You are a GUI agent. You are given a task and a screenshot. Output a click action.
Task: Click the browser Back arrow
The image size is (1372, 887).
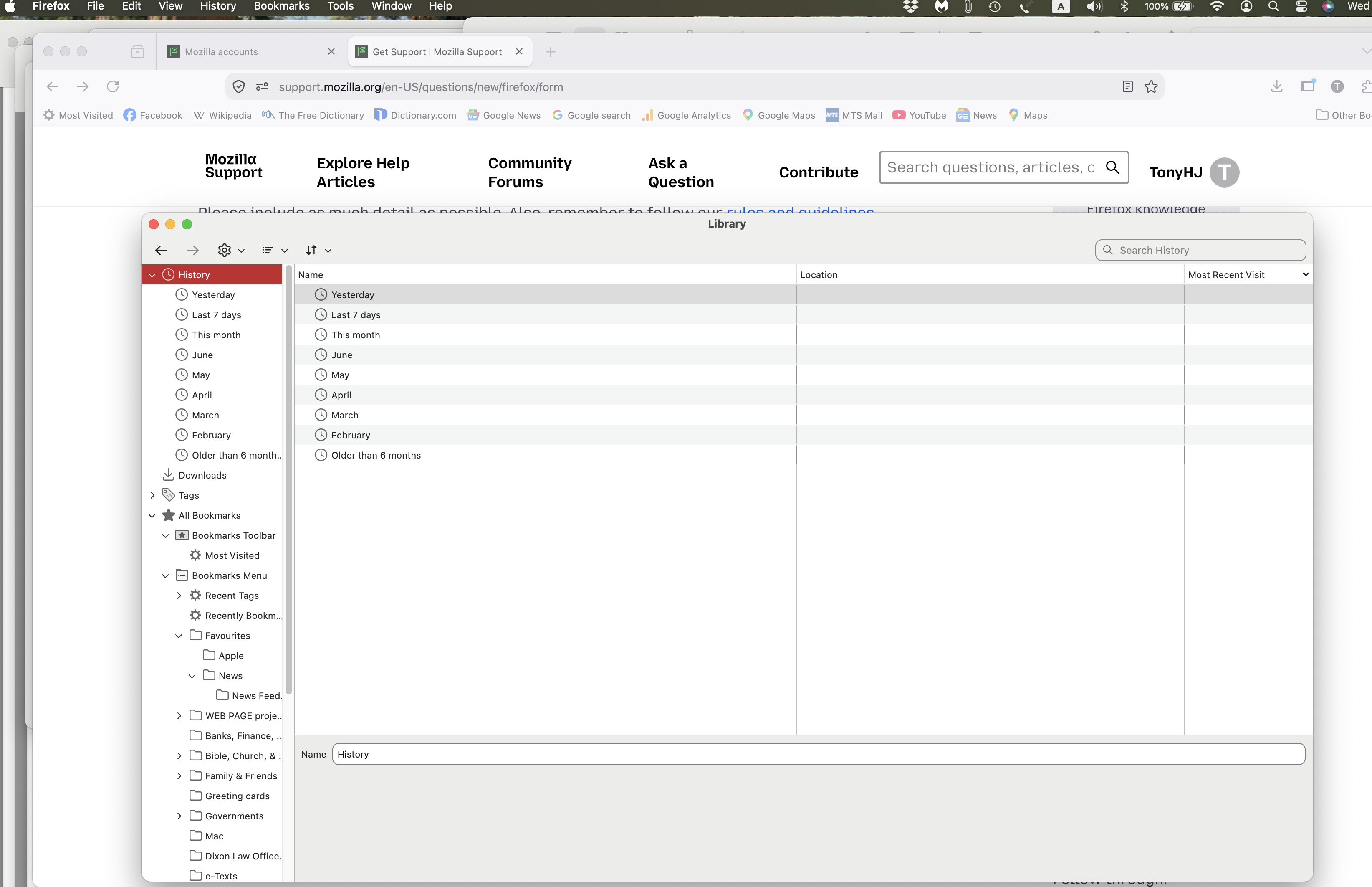click(52, 86)
